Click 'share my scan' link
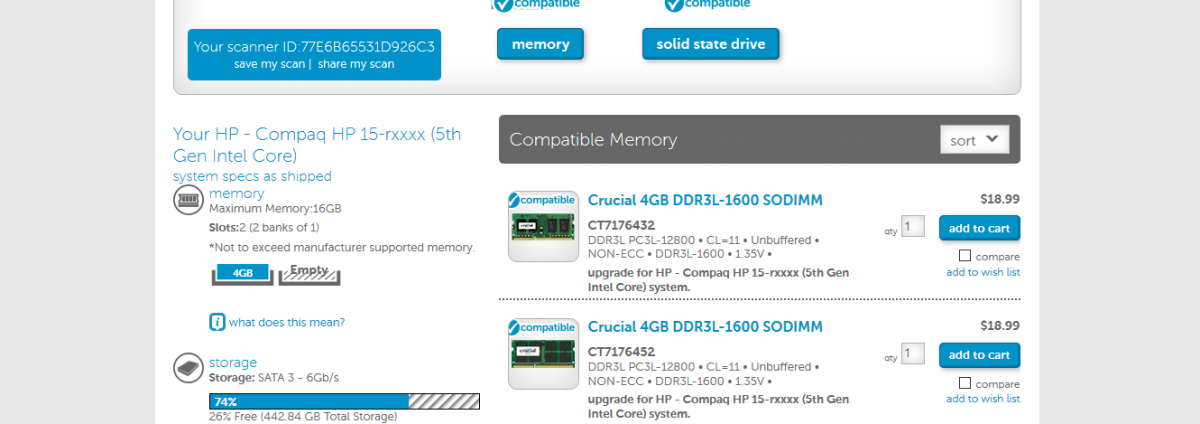Screen dimensions: 1200x424 pyautogui.click(x=356, y=64)
